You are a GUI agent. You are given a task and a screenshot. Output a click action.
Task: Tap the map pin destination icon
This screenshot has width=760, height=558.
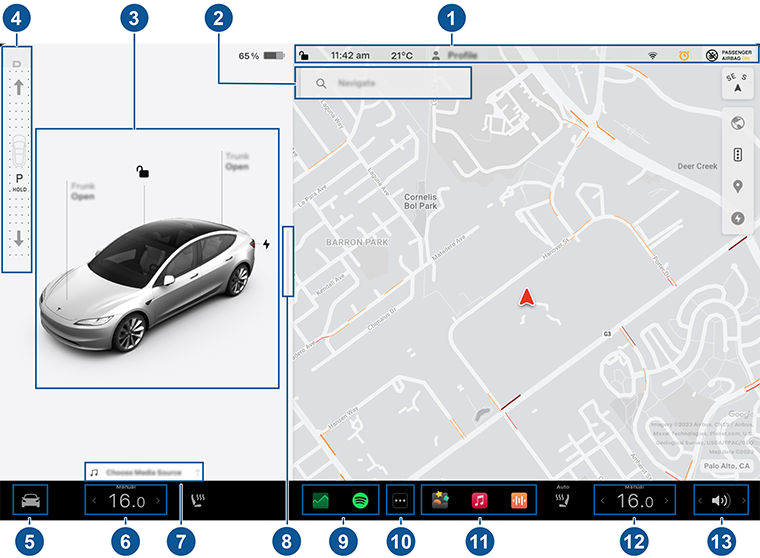click(737, 186)
